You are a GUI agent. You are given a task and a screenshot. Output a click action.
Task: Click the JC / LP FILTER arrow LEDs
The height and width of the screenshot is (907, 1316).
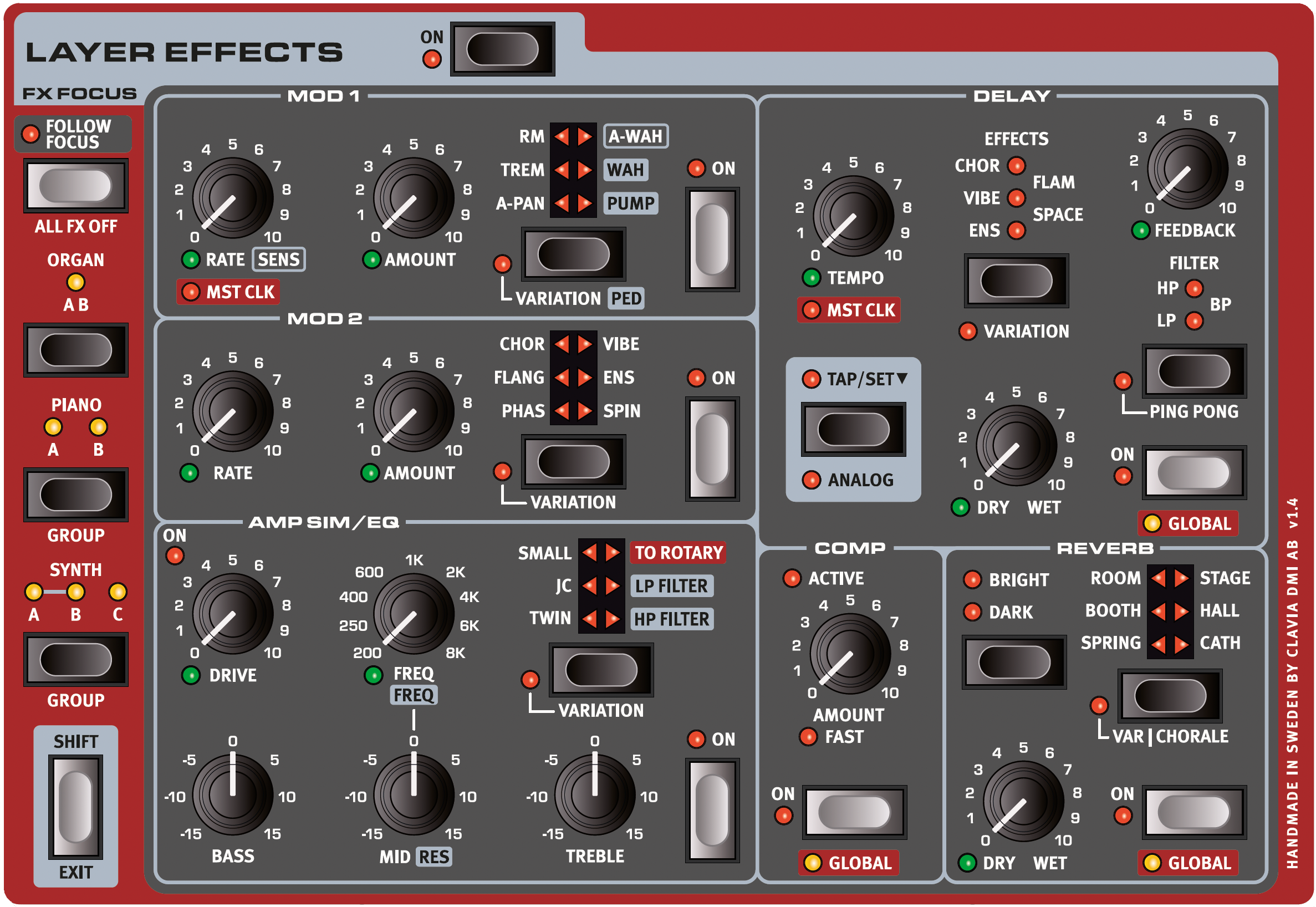[600, 585]
